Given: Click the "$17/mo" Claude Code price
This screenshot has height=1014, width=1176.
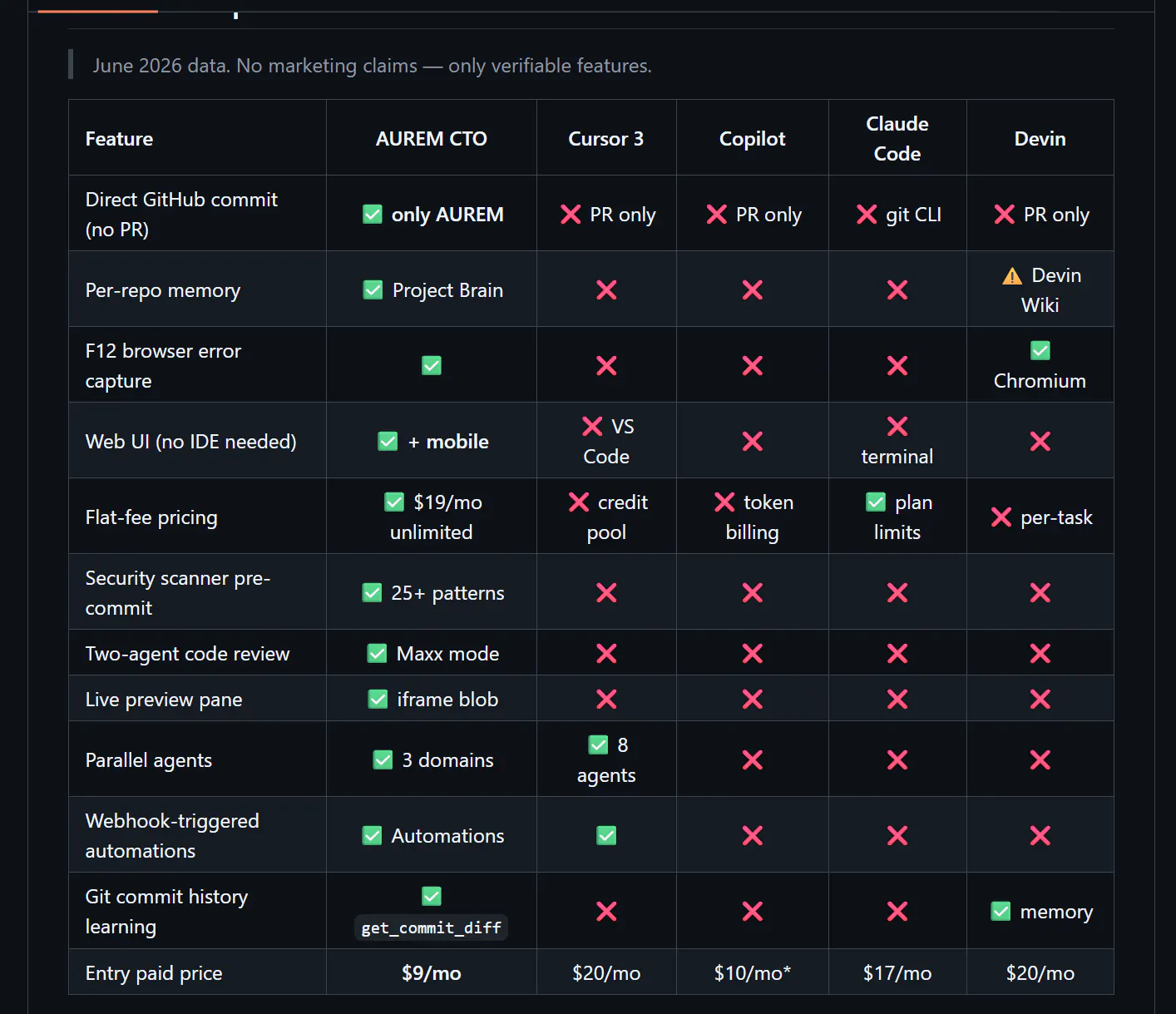Looking at the screenshot, I should [x=897, y=973].
